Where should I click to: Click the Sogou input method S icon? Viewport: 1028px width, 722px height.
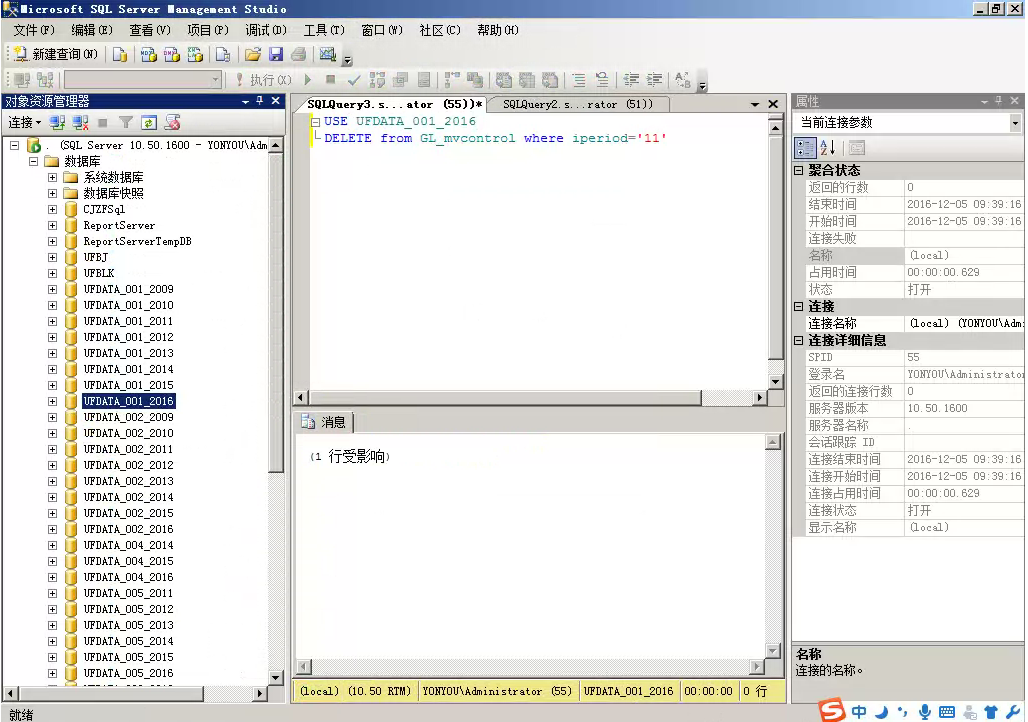(x=832, y=711)
